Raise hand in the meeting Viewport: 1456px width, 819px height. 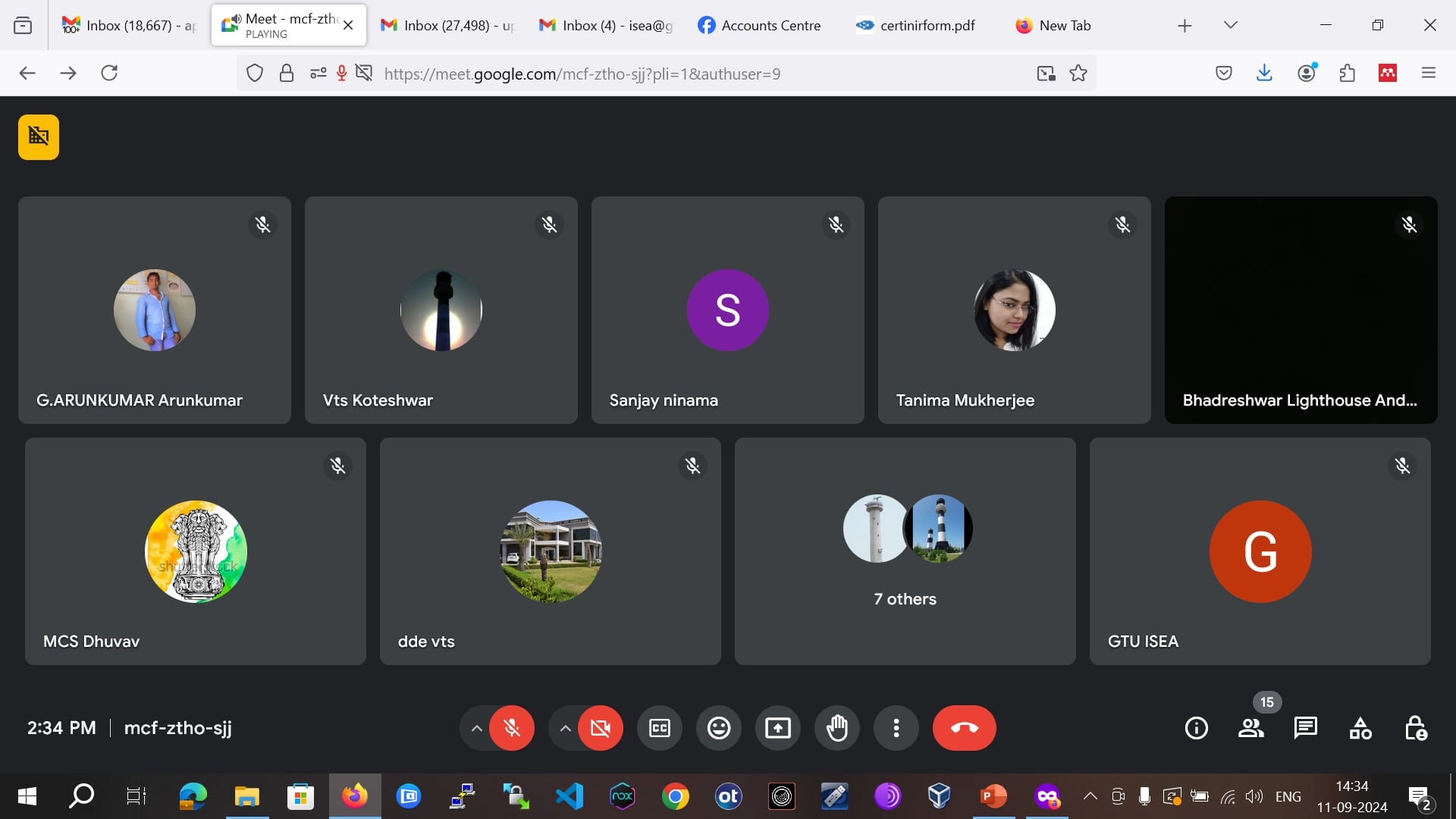click(x=836, y=728)
